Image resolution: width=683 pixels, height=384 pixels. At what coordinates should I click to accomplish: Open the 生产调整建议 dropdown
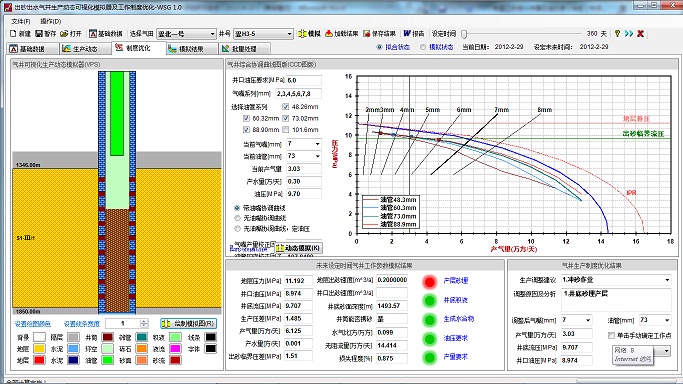pos(615,280)
